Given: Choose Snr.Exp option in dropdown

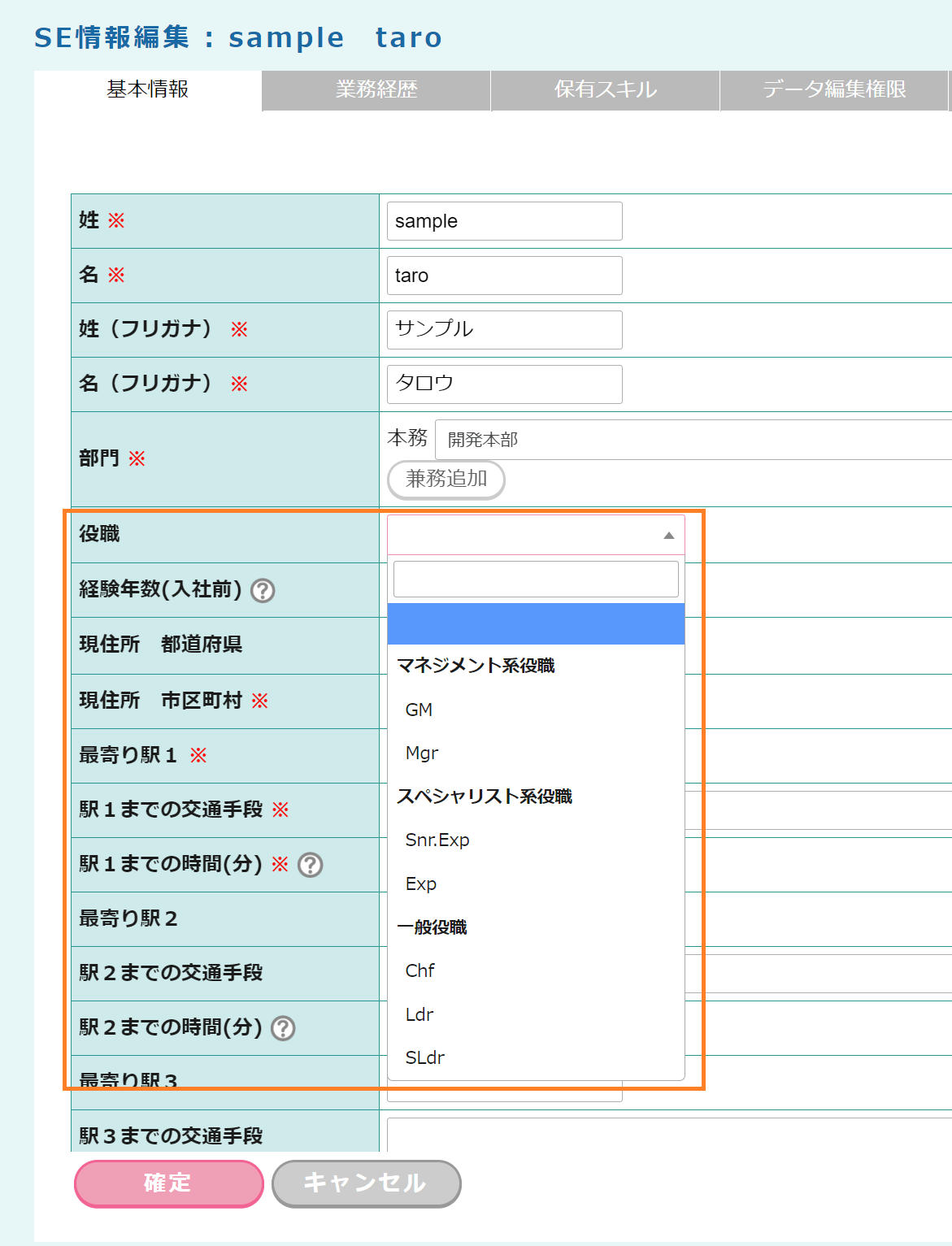Looking at the screenshot, I should (x=437, y=840).
